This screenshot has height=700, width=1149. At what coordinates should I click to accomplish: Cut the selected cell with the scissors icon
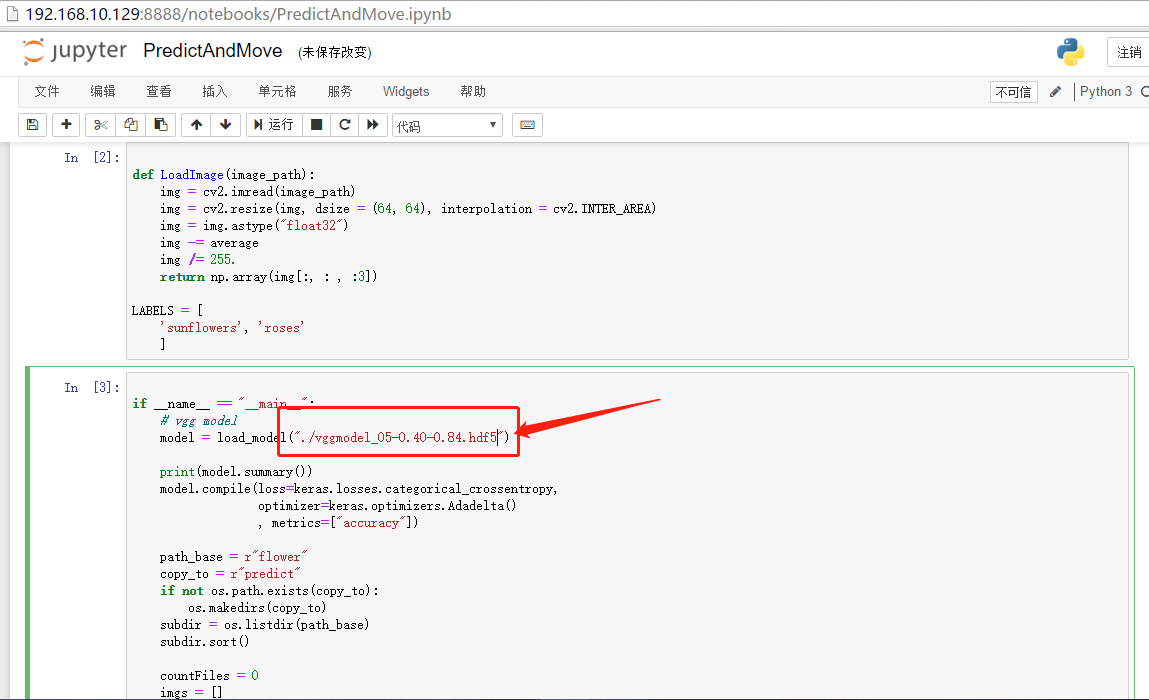pos(100,125)
